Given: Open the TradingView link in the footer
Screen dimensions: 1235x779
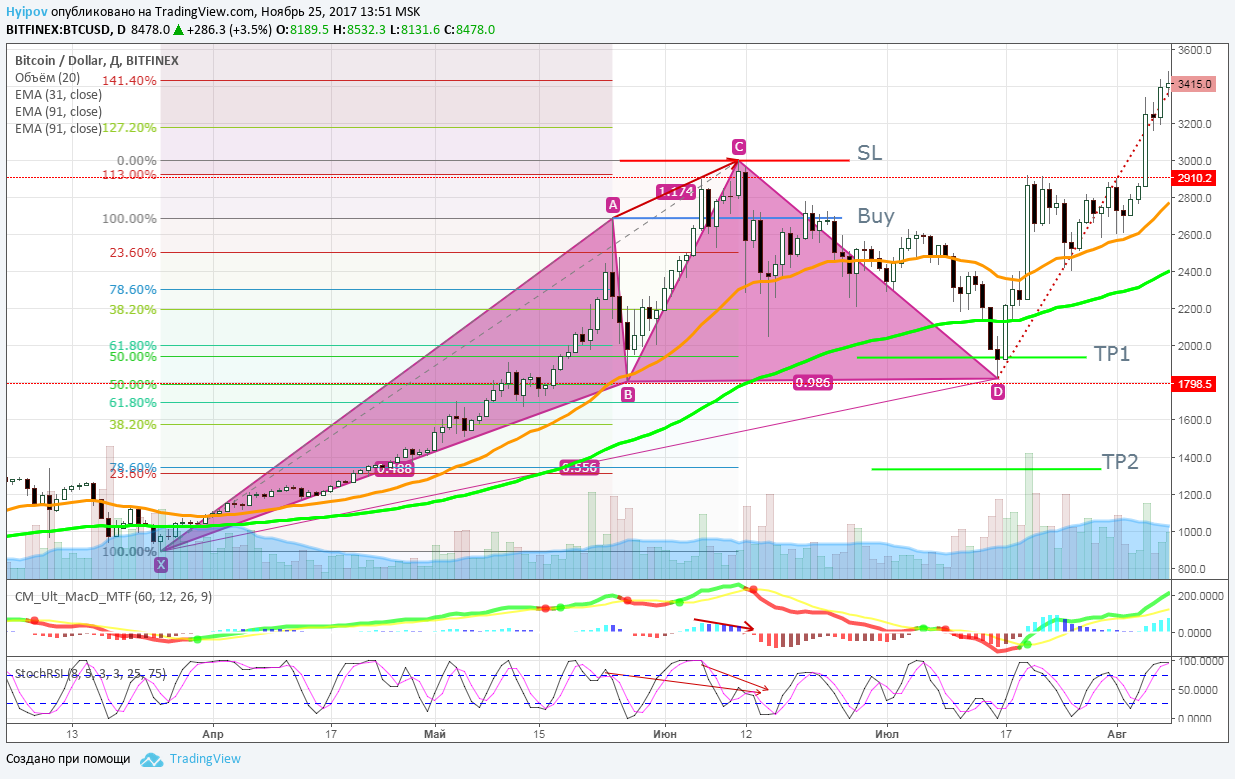Looking at the screenshot, I should pos(205,759).
